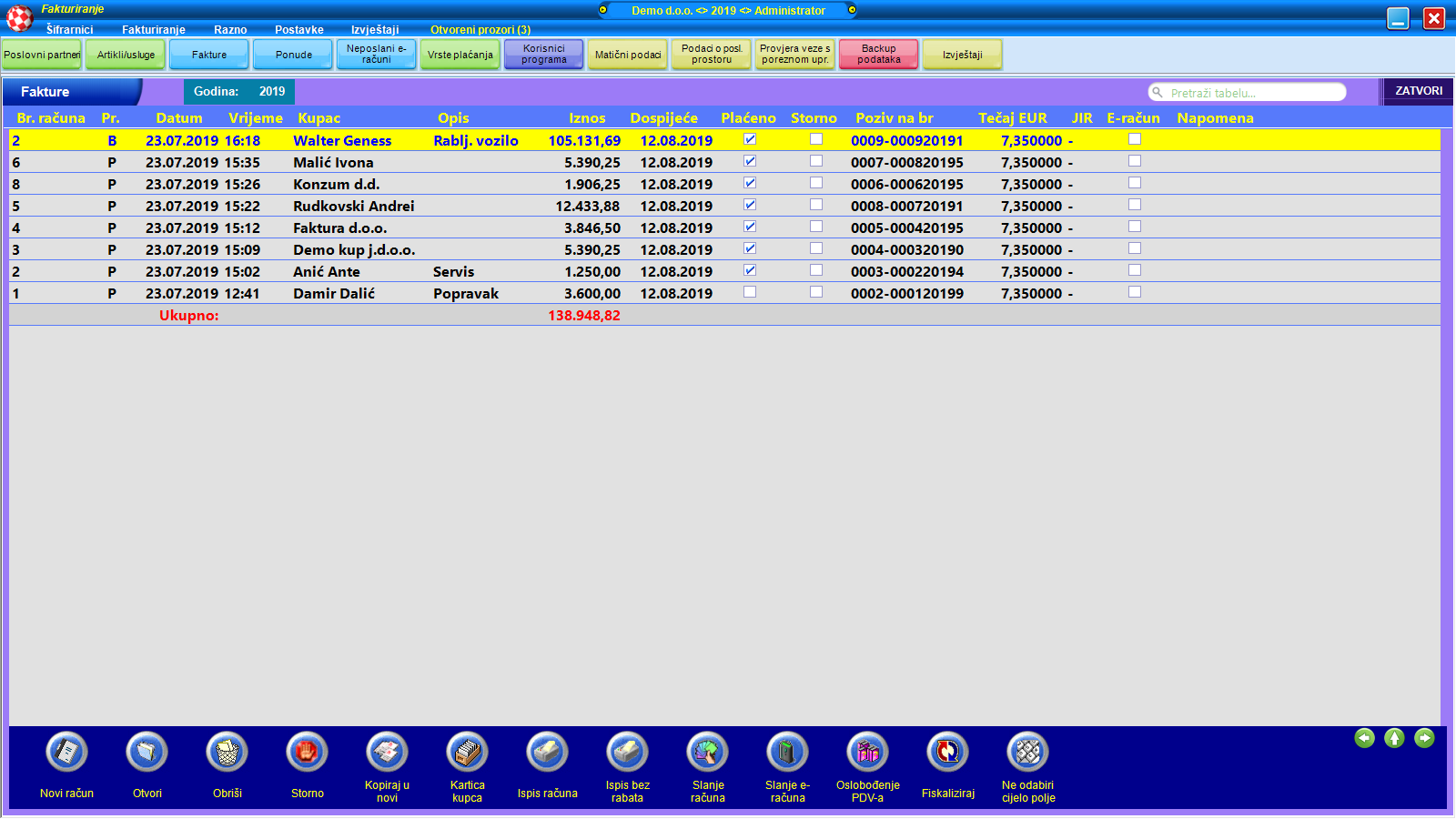Print using the Ispis računa icon
The height and width of the screenshot is (819, 1456).
point(547,753)
